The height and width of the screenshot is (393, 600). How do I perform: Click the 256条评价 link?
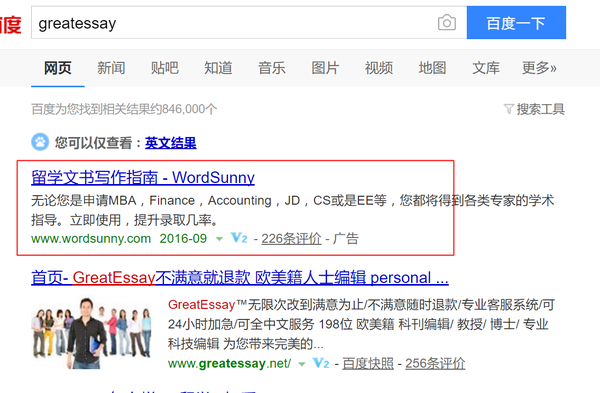point(435,363)
